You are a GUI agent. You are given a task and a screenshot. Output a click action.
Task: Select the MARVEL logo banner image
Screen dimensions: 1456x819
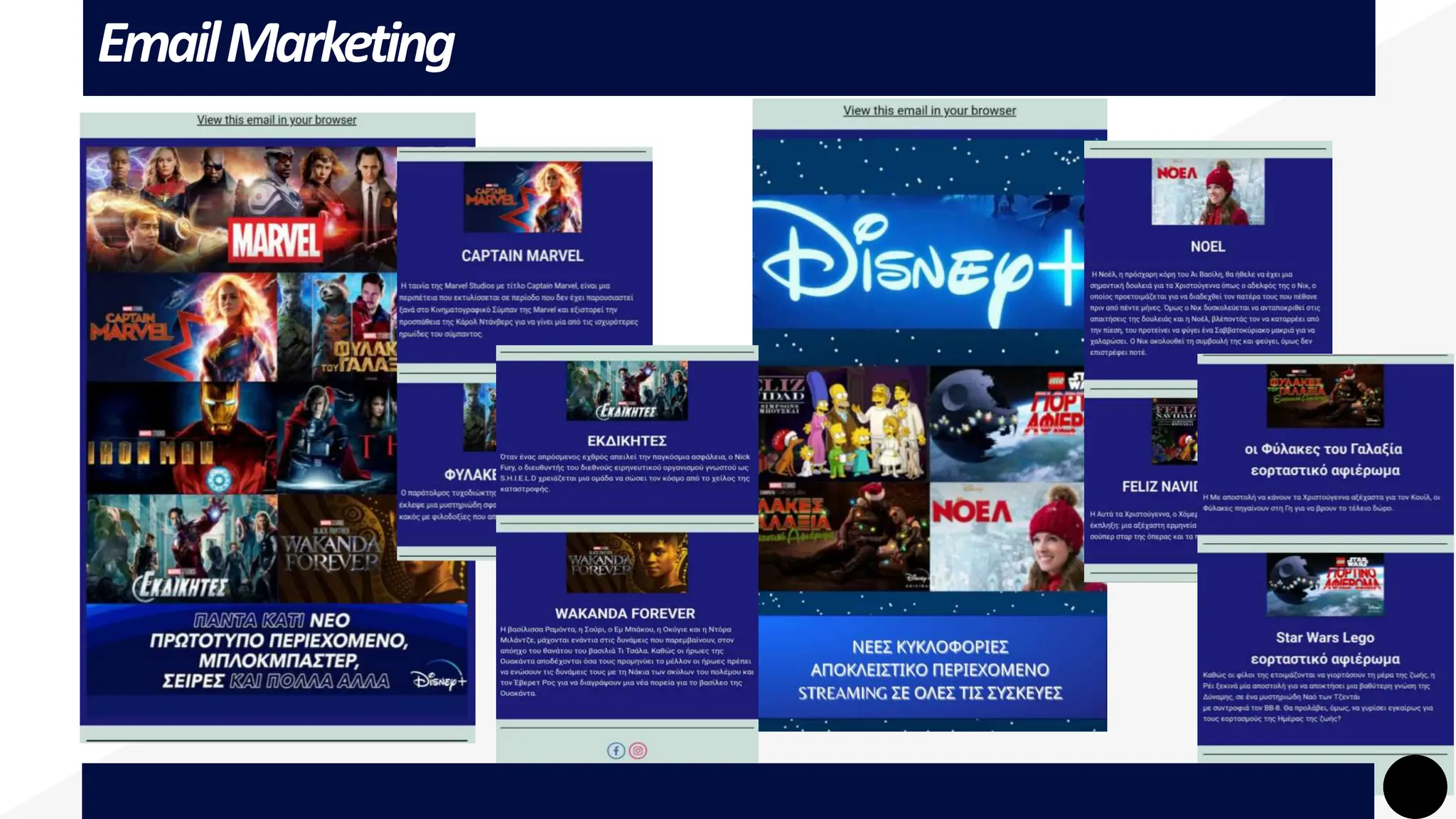(242, 209)
